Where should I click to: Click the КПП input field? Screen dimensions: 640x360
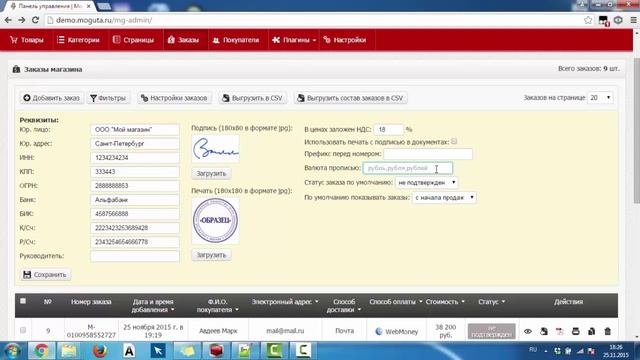click(x=135, y=172)
